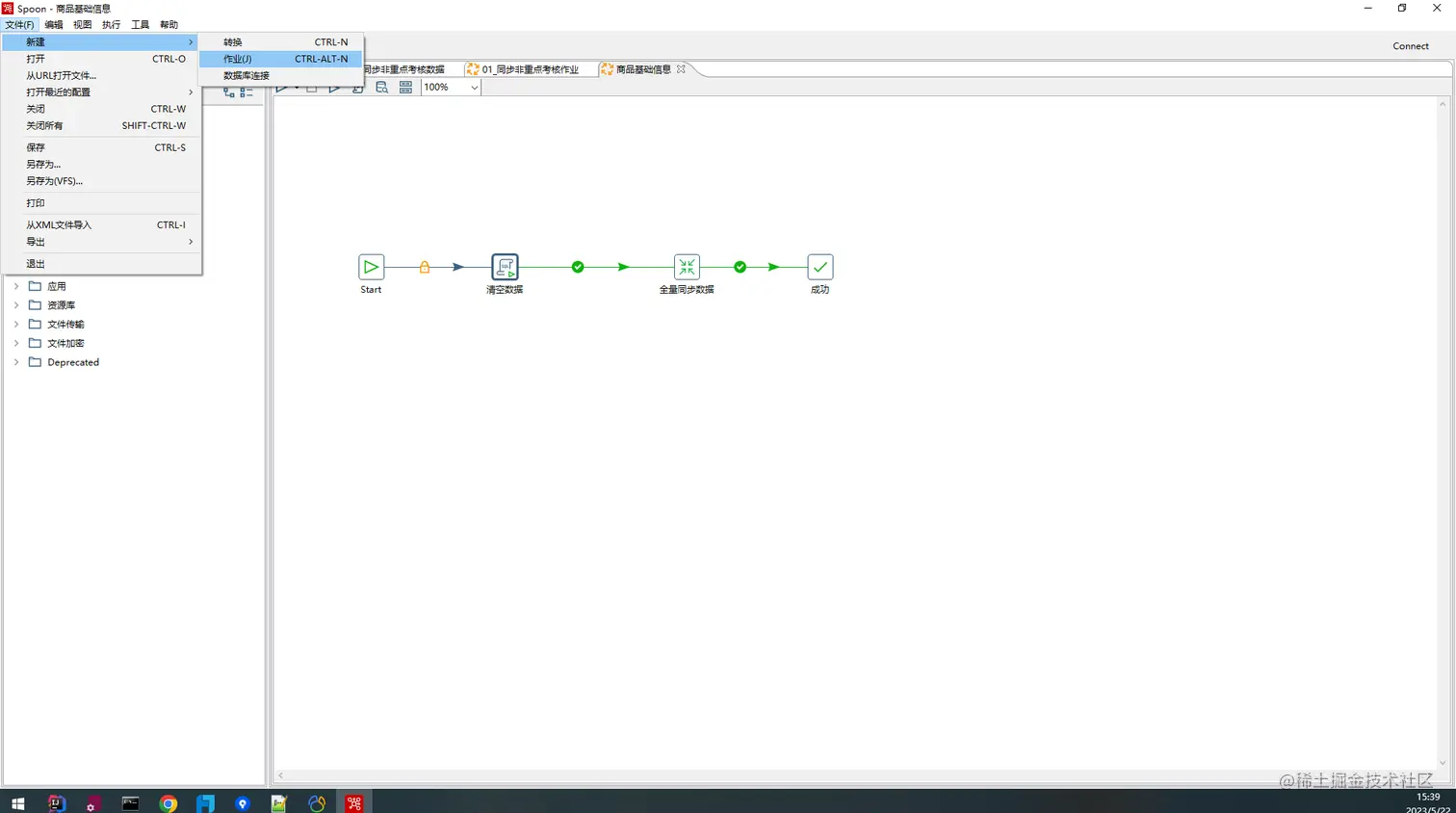The width and height of the screenshot is (1456, 813).
Task: Choose 退出 in the File menu
Action: [101, 264]
